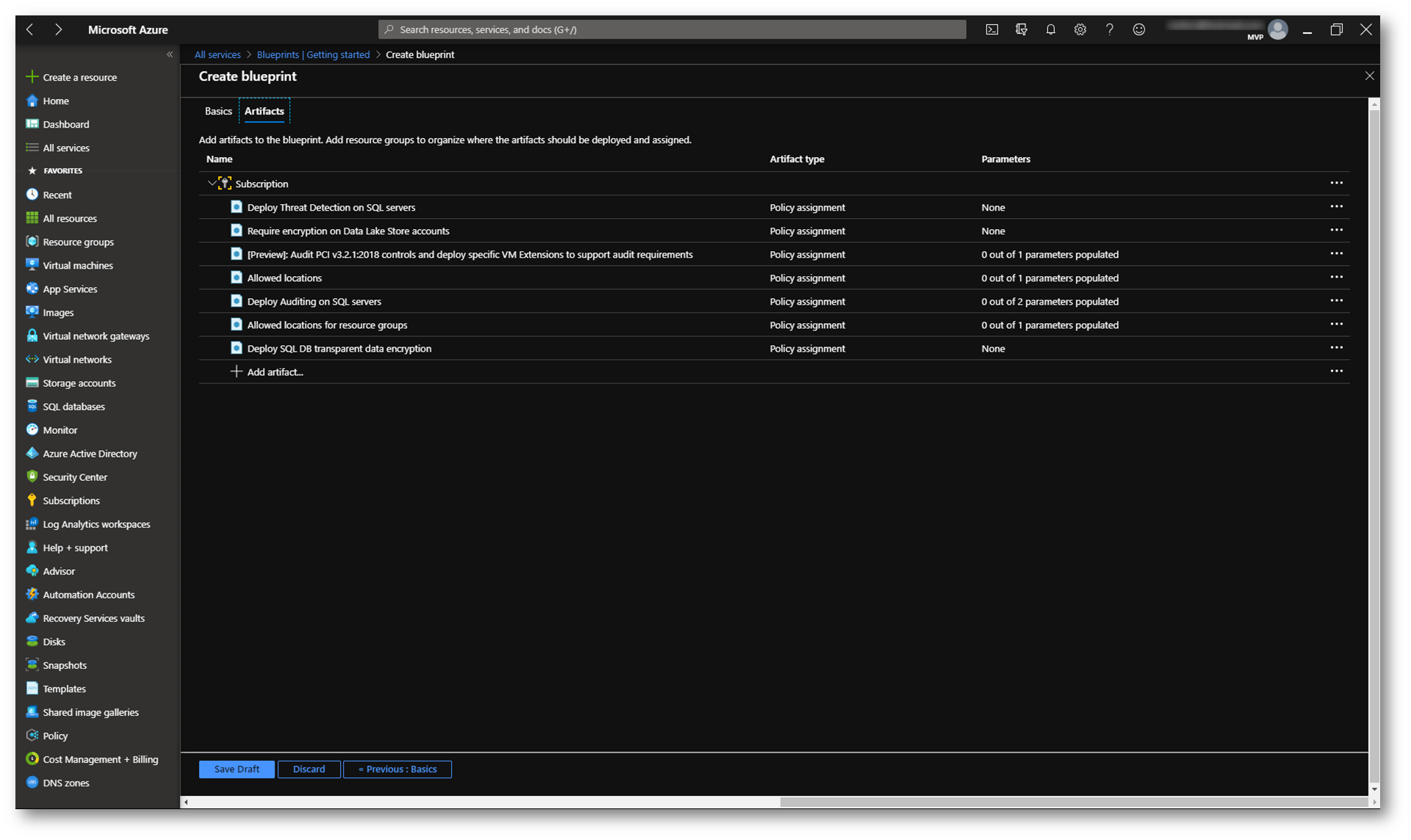Click 0 out of 2 parameters populated
Screen dimensions: 1411x840
(x=1050, y=302)
